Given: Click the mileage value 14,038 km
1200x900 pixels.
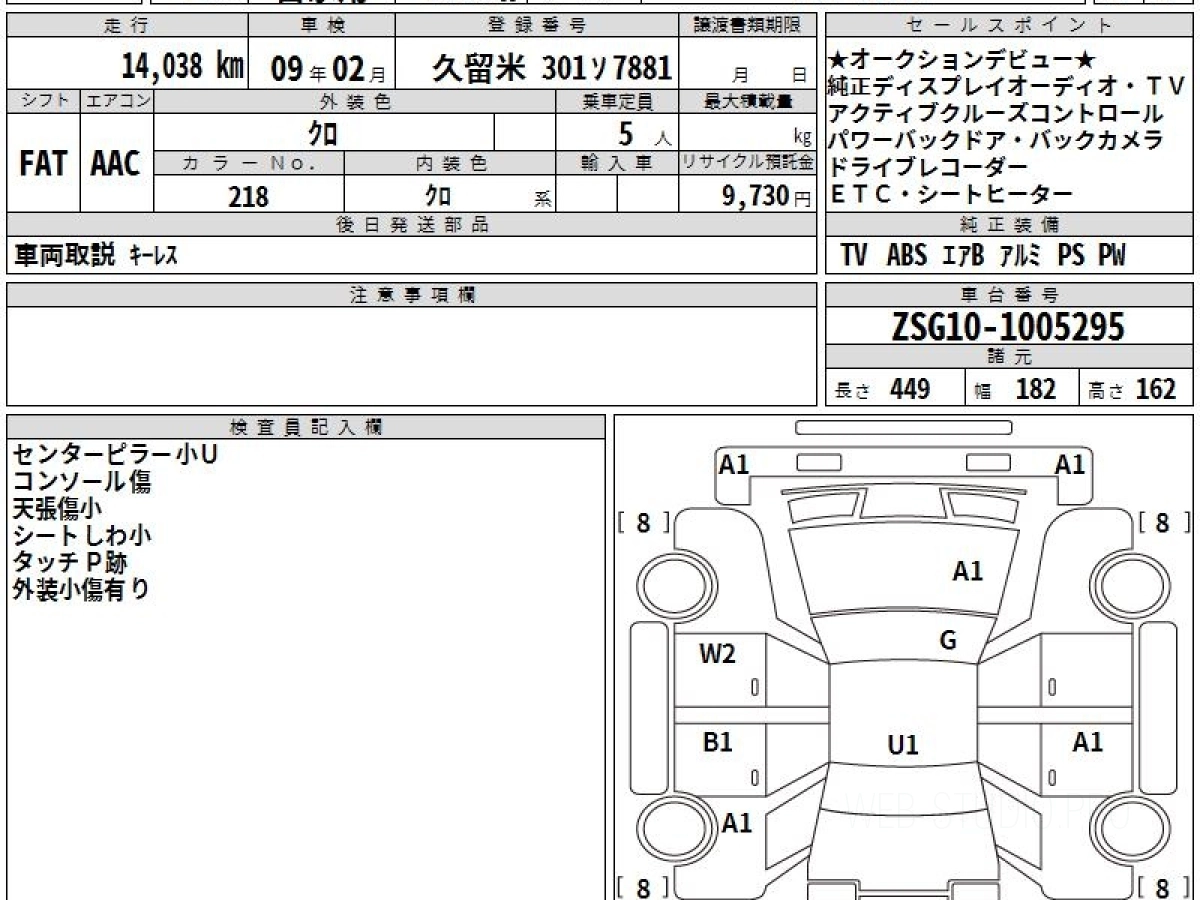Looking at the screenshot, I should tap(183, 67).
